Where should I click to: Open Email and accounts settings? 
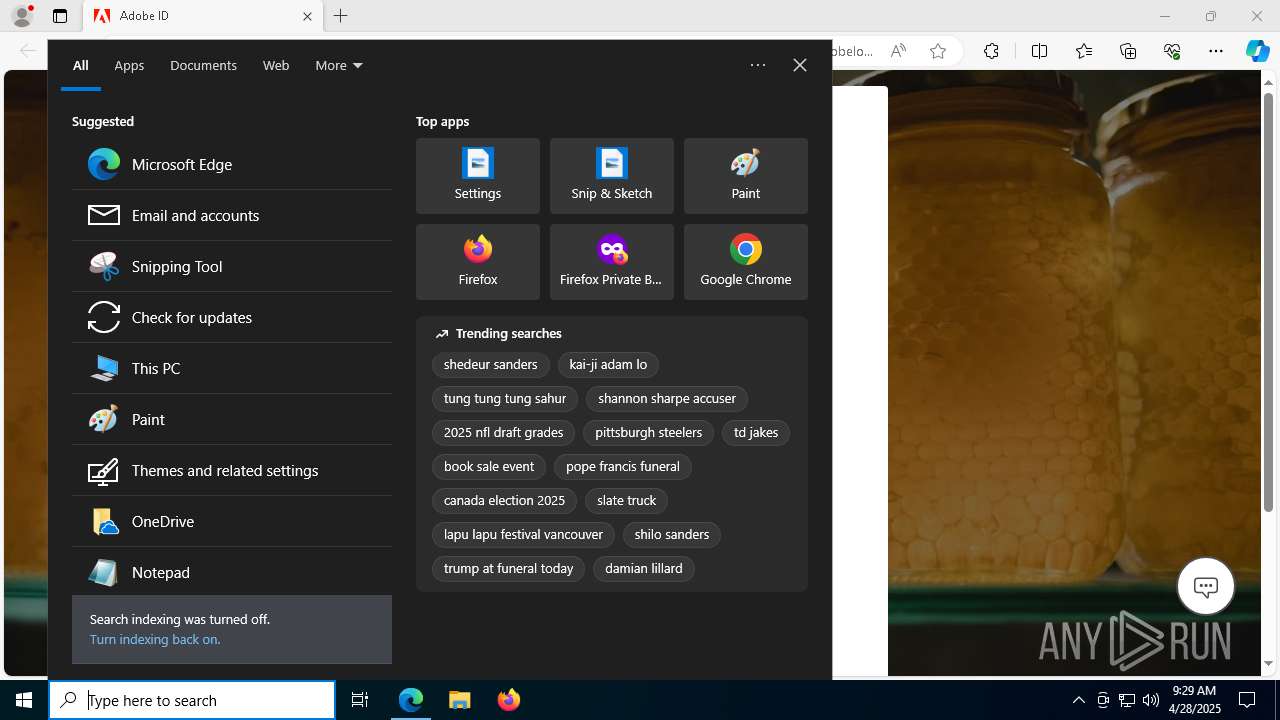point(232,215)
